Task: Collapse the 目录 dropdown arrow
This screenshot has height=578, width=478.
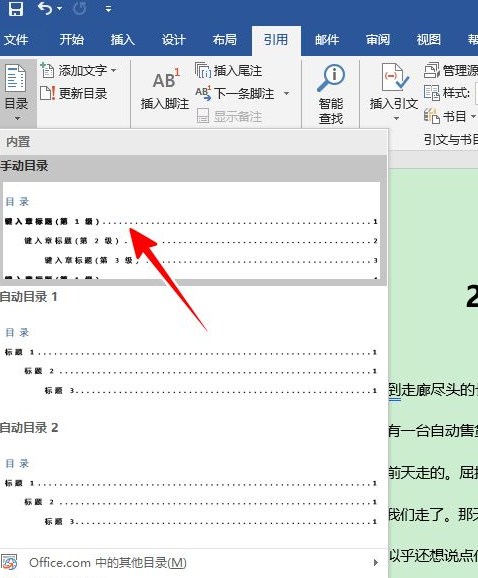Action: [x=17, y=118]
